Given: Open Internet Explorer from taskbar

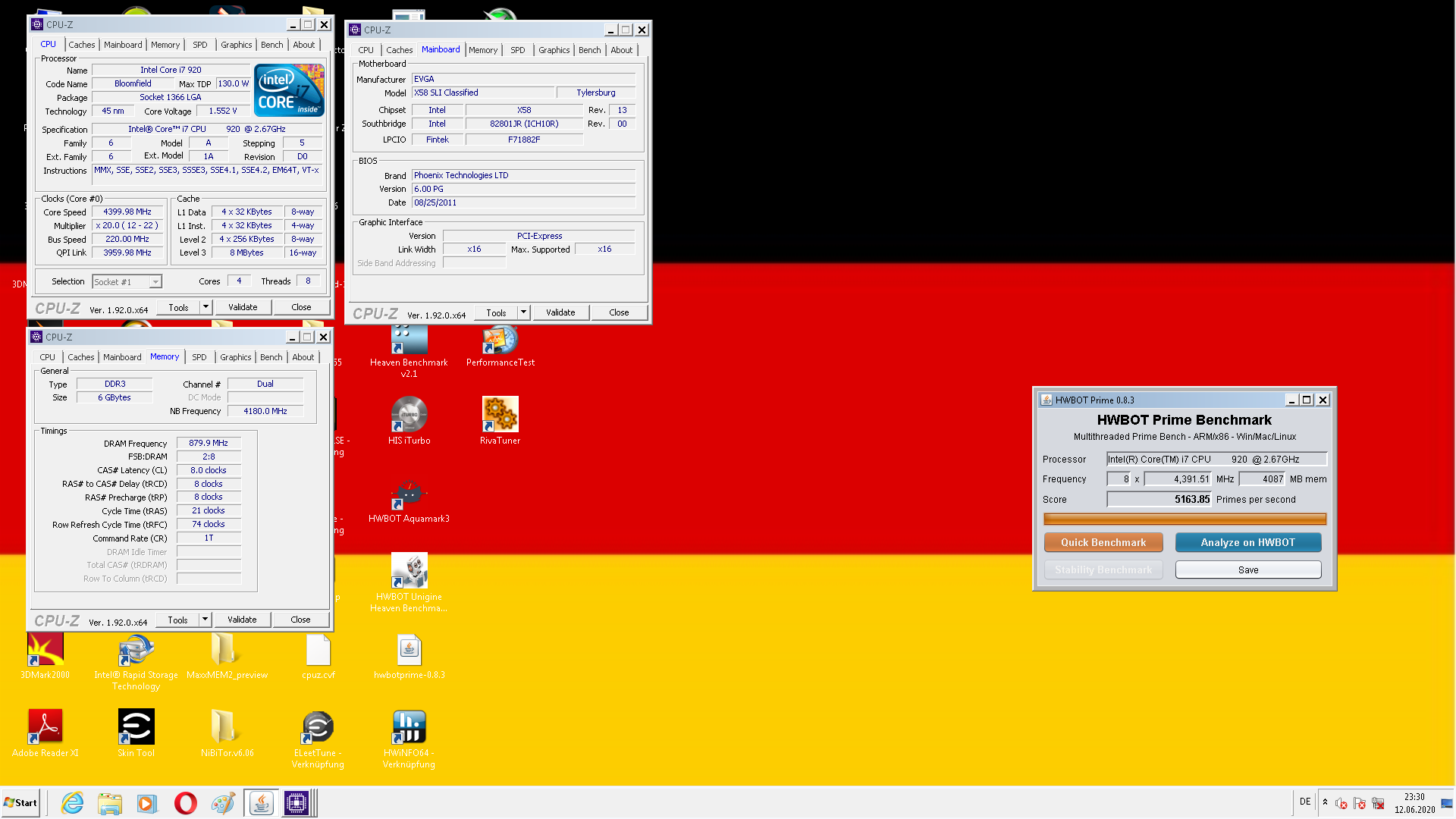Looking at the screenshot, I should [x=73, y=803].
